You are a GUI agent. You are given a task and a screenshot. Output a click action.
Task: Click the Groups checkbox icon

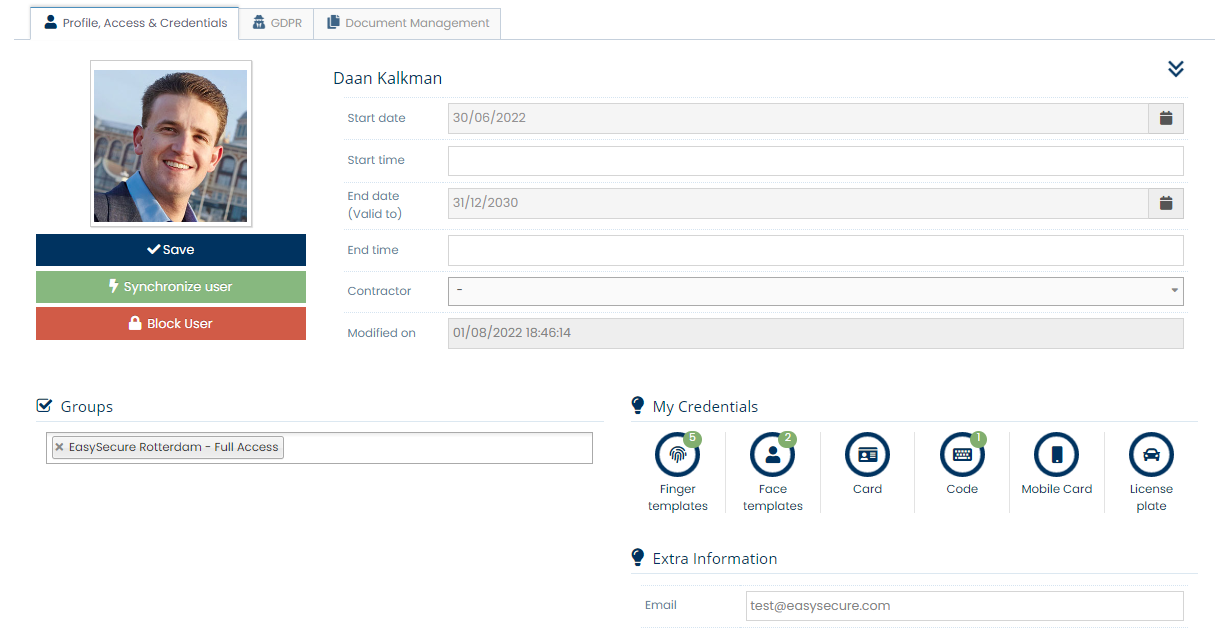[x=44, y=406]
